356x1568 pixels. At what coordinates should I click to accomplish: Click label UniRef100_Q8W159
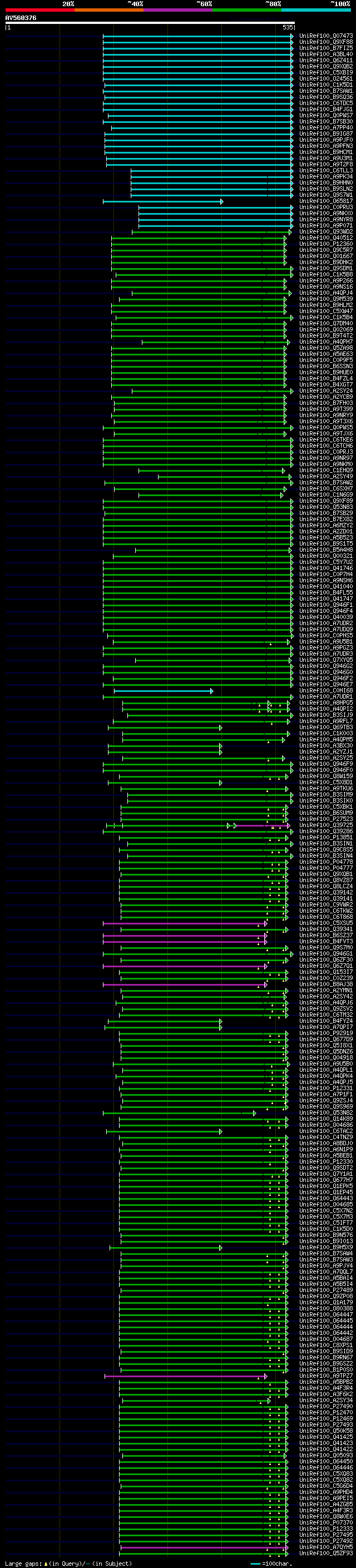tap(326, 776)
